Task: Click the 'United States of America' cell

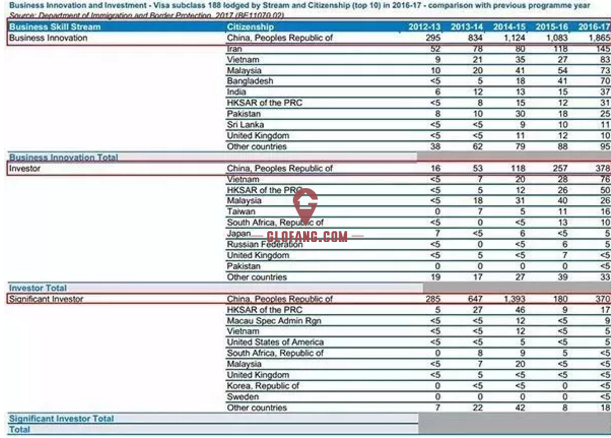Action: [275, 342]
